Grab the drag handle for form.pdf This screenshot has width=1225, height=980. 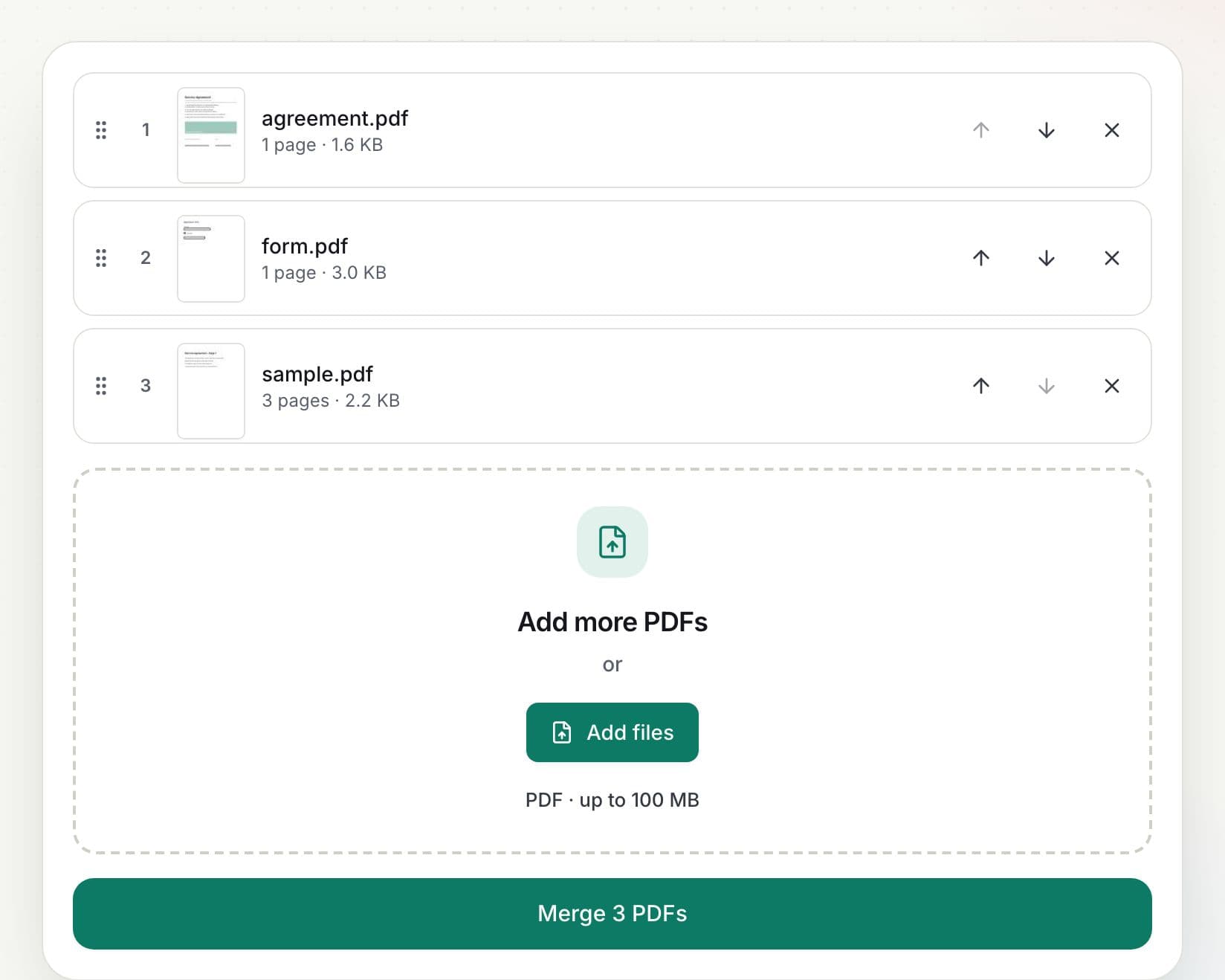(101, 258)
